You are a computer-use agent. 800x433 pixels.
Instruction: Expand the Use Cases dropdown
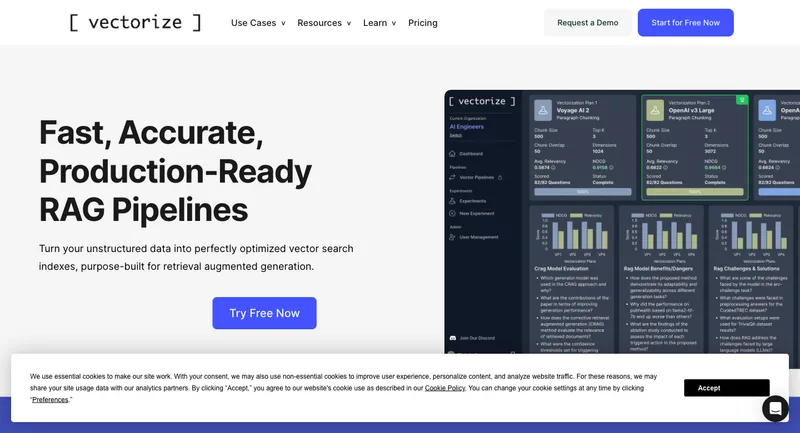click(258, 23)
